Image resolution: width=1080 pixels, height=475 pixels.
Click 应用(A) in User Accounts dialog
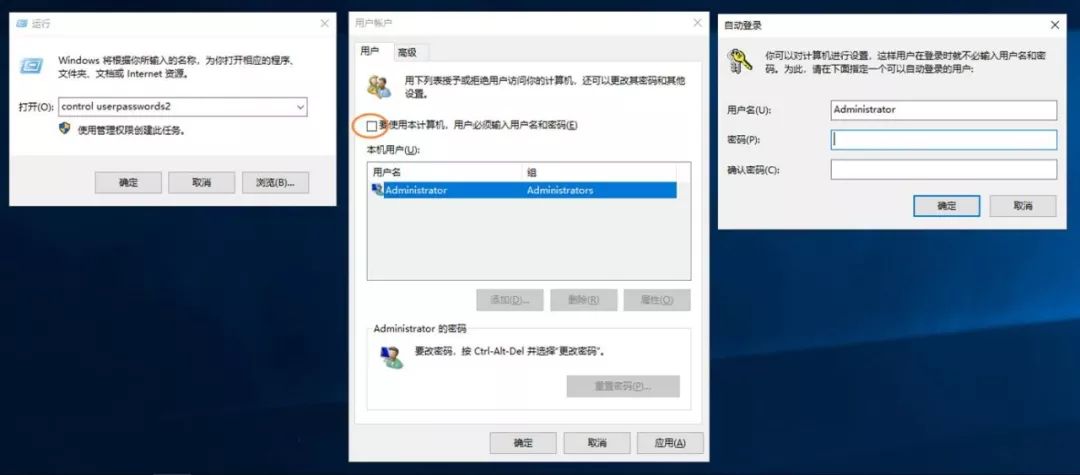click(x=670, y=443)
